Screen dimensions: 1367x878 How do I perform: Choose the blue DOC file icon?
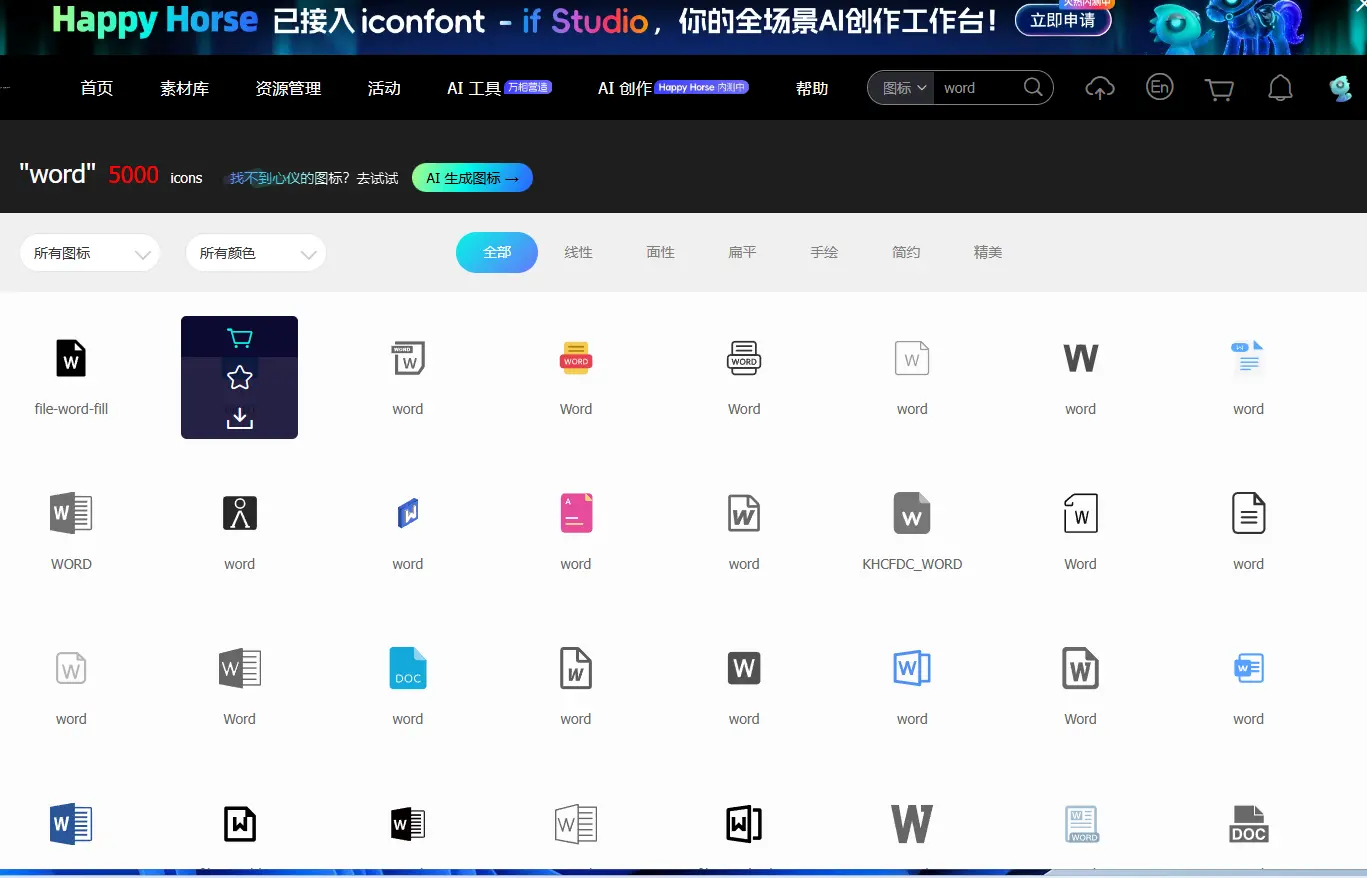[x=408, y=668]
